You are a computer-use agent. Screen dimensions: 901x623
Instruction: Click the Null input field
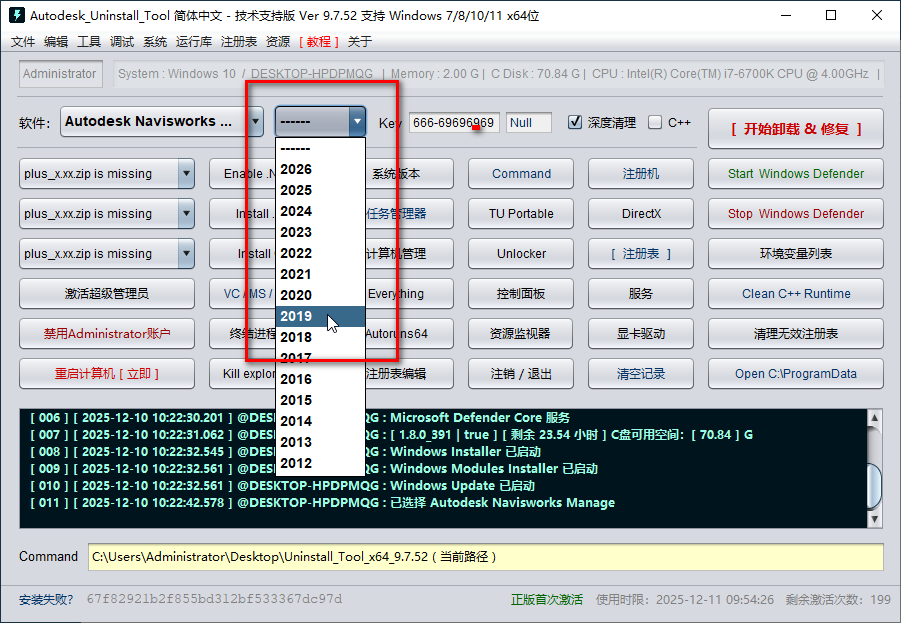click(529, 122)
